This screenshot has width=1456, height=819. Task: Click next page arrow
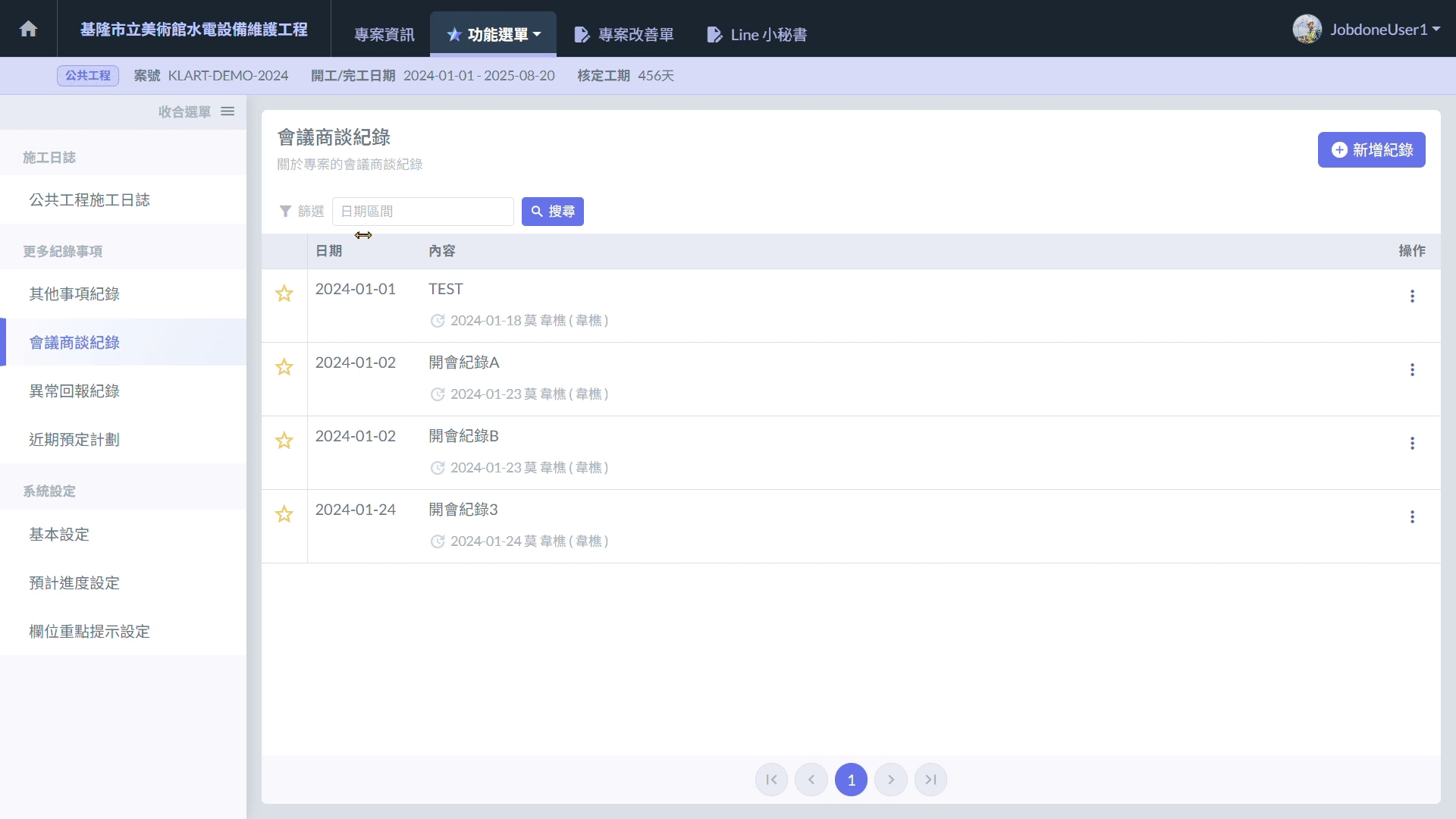point(891,780)
